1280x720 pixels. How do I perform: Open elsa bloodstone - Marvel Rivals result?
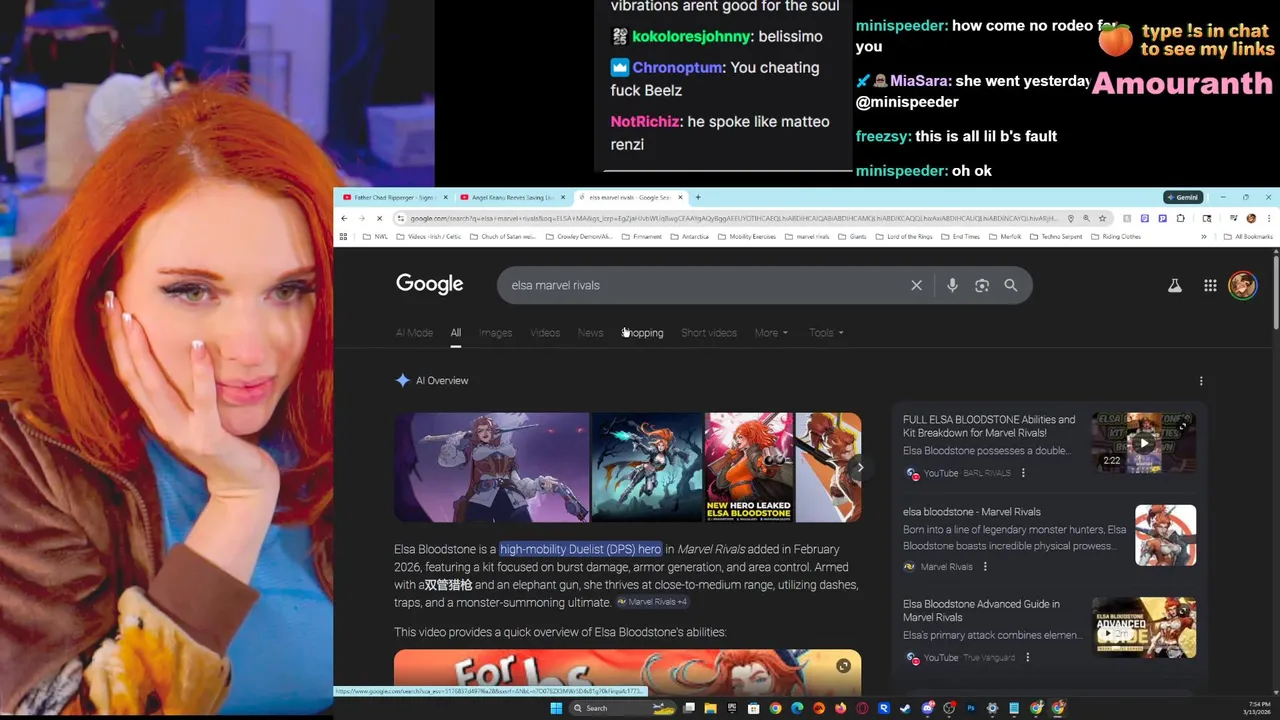[971, 512]
